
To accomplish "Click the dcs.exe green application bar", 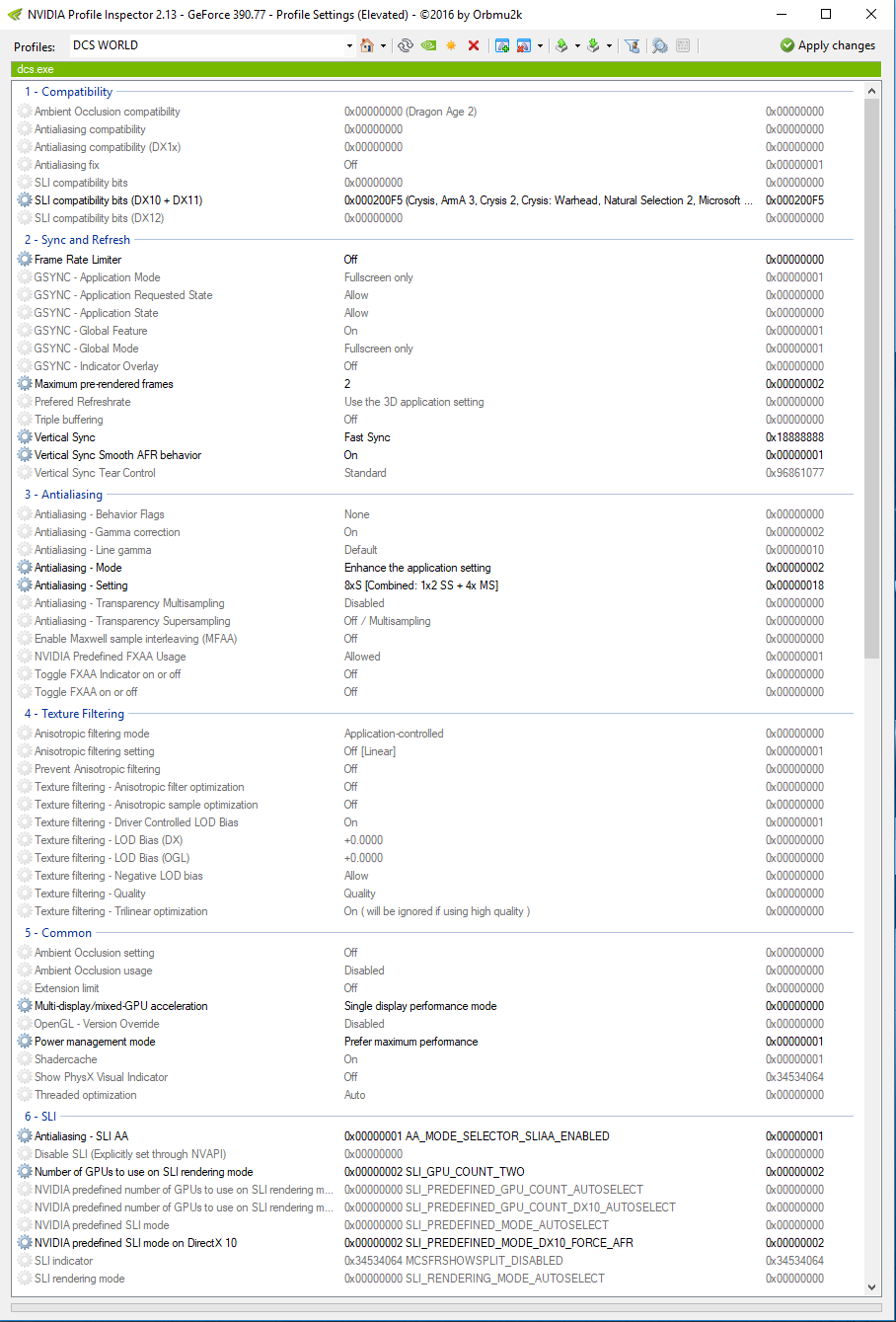I will point(445,69).
